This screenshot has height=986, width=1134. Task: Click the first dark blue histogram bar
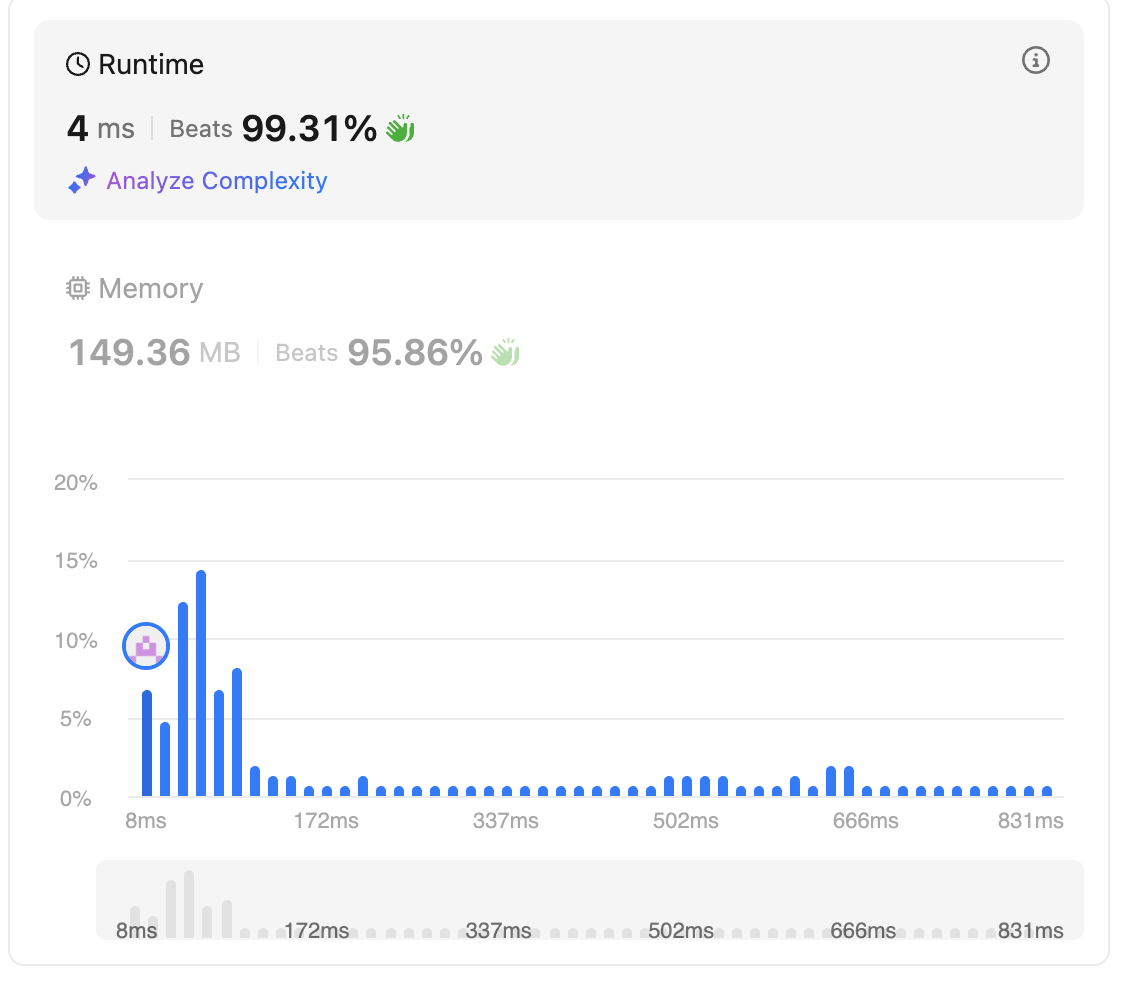[147, 743]
